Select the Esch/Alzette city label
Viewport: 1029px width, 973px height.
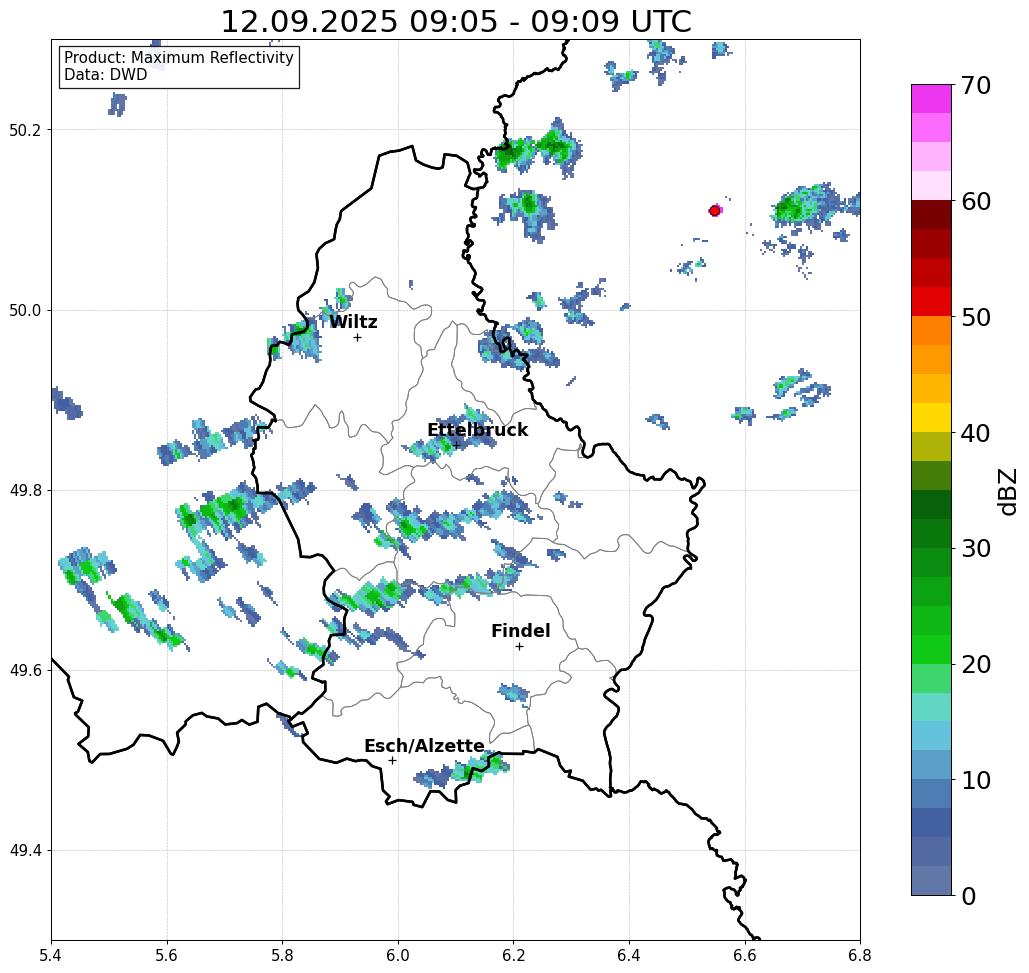424,746
